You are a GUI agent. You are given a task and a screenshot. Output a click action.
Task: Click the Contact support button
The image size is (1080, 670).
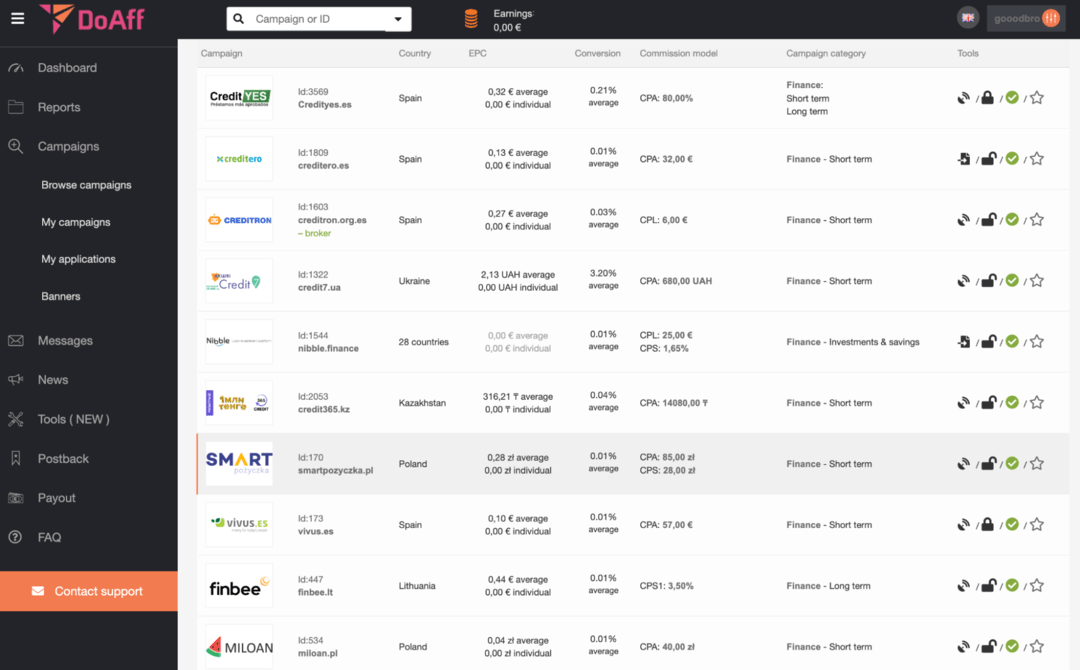click(89, 591)
